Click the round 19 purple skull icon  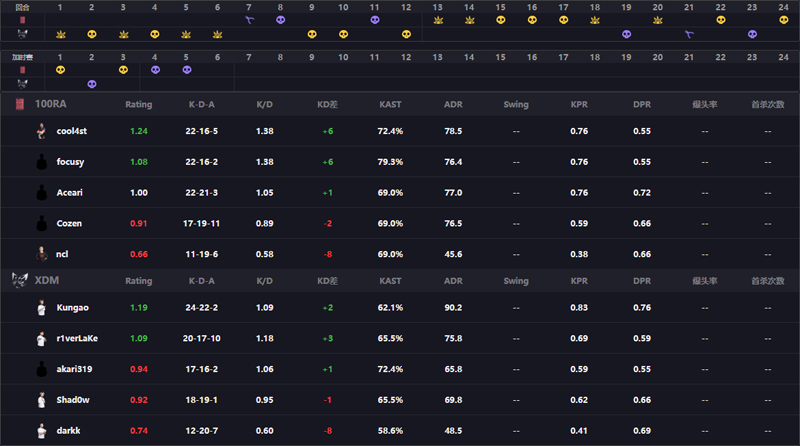click(627, 34)
